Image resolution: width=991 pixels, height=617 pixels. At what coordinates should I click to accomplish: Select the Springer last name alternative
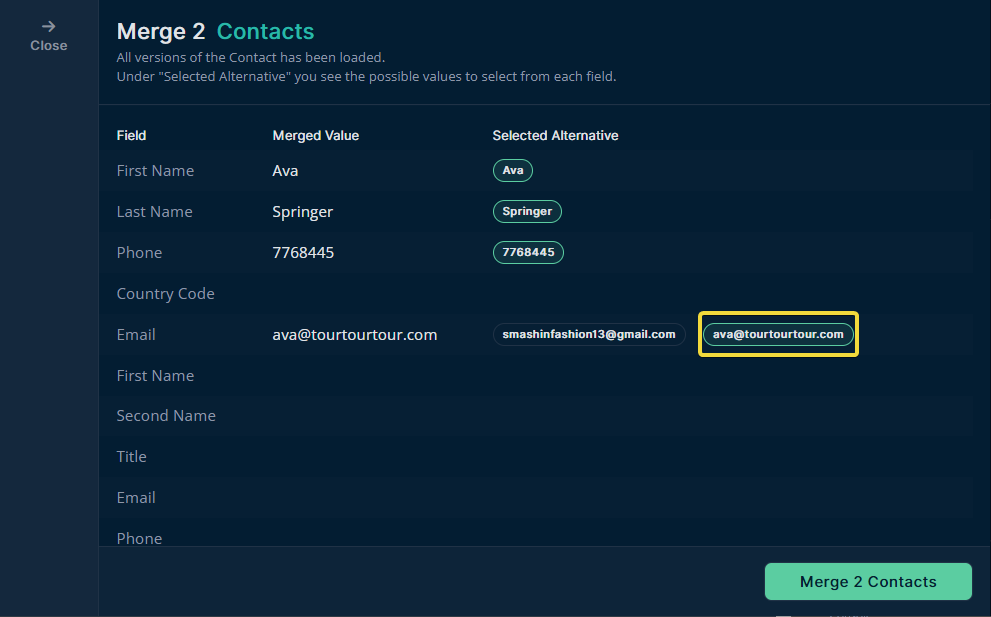click(x=527, y=212)
